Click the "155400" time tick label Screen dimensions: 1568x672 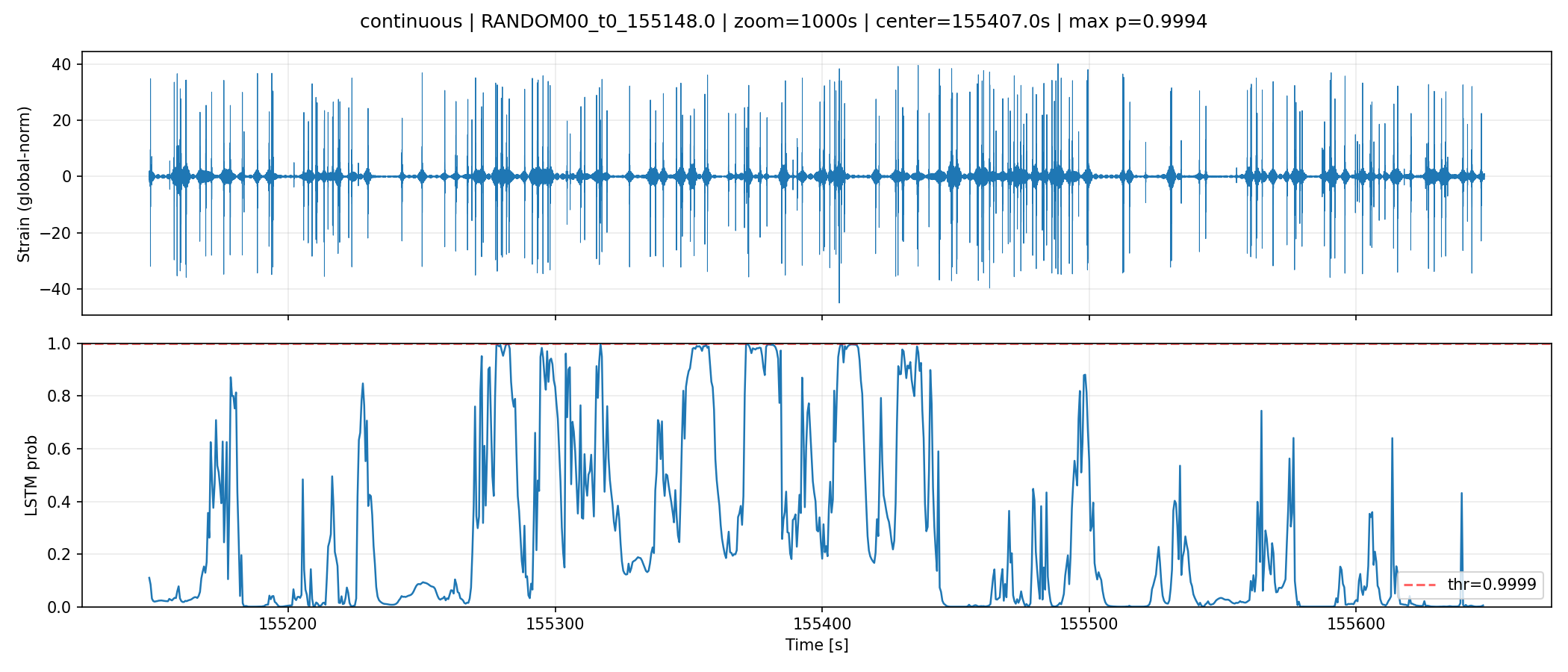tap(822, 623)
